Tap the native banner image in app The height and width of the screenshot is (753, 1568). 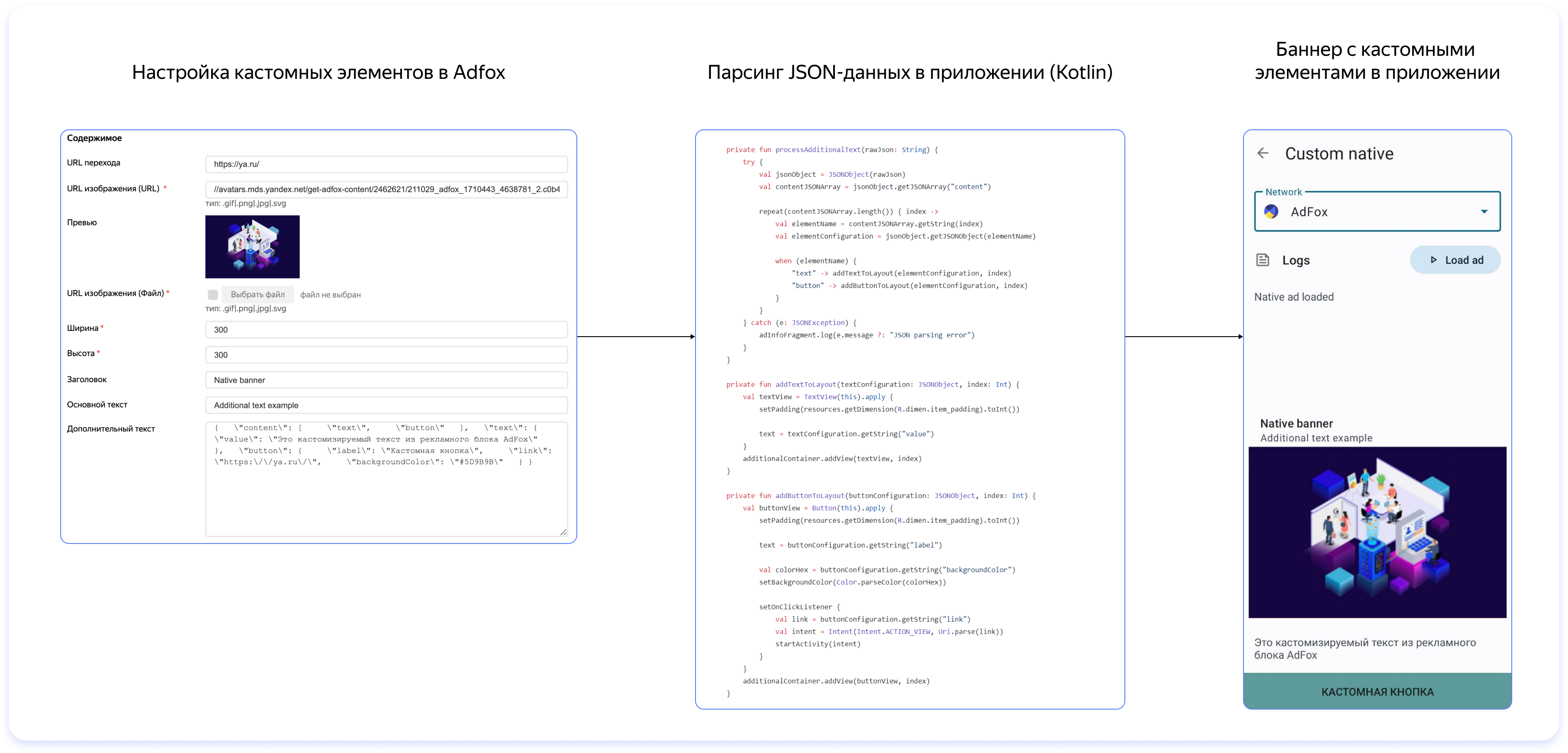[1377, 532]
